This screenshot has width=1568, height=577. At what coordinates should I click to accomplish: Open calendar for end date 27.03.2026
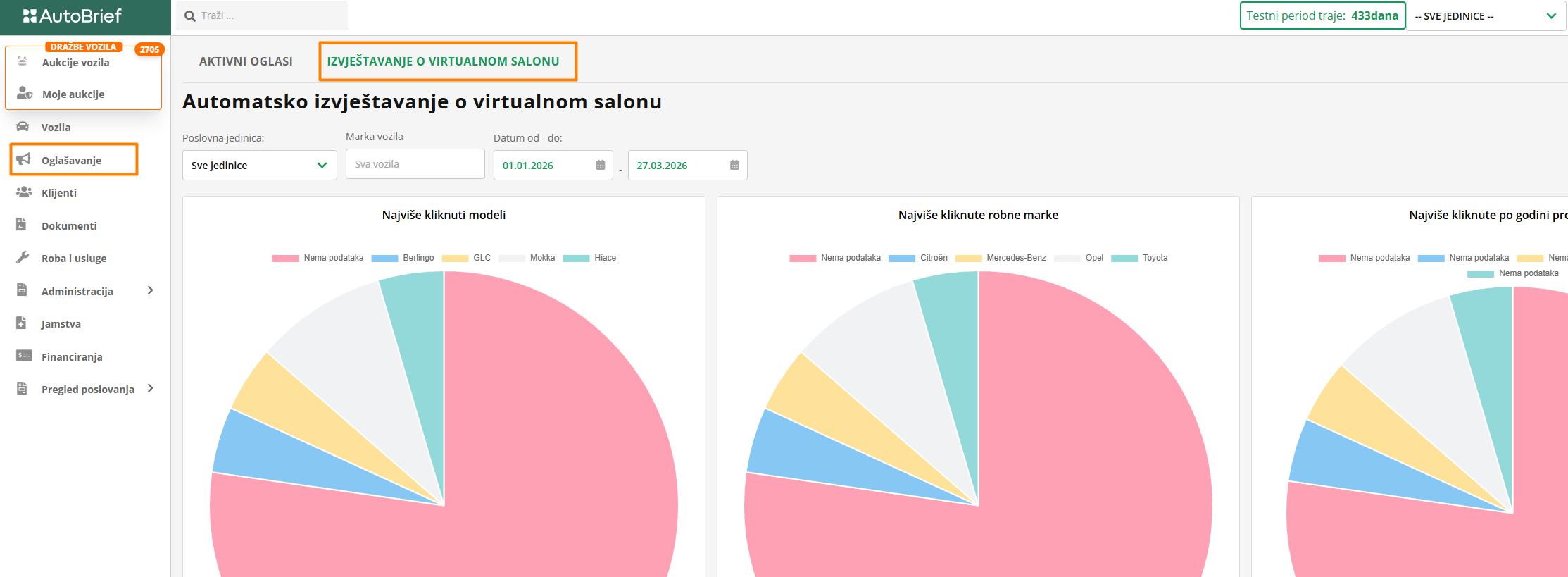(734, 165)
